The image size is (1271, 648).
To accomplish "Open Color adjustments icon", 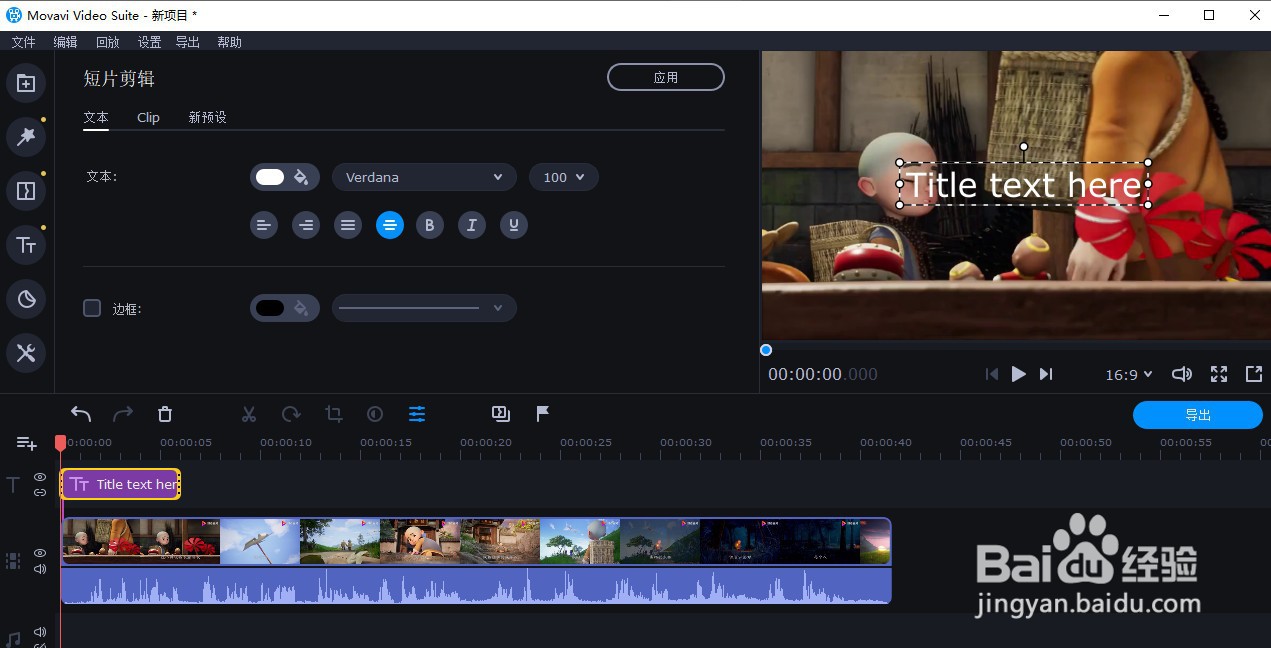I will [375, 414].
